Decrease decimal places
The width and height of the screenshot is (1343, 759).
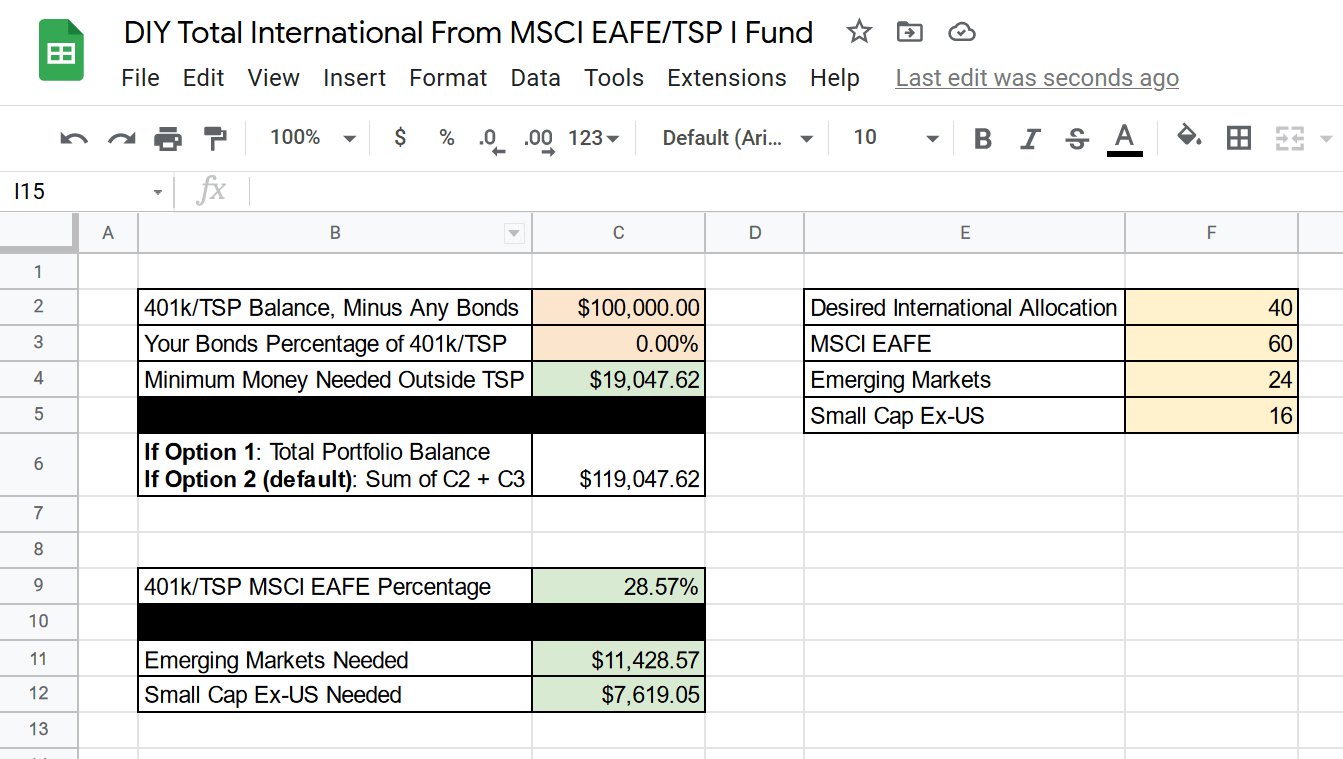click(x=492, y=139)
